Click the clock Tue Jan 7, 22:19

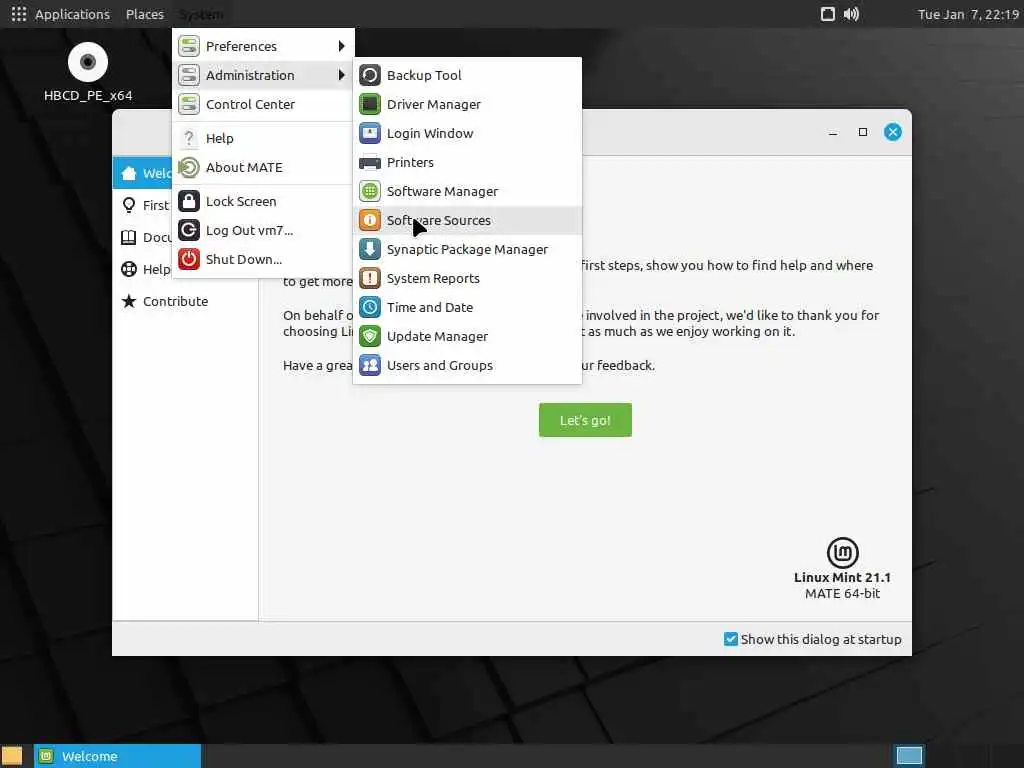coord(968,14)
